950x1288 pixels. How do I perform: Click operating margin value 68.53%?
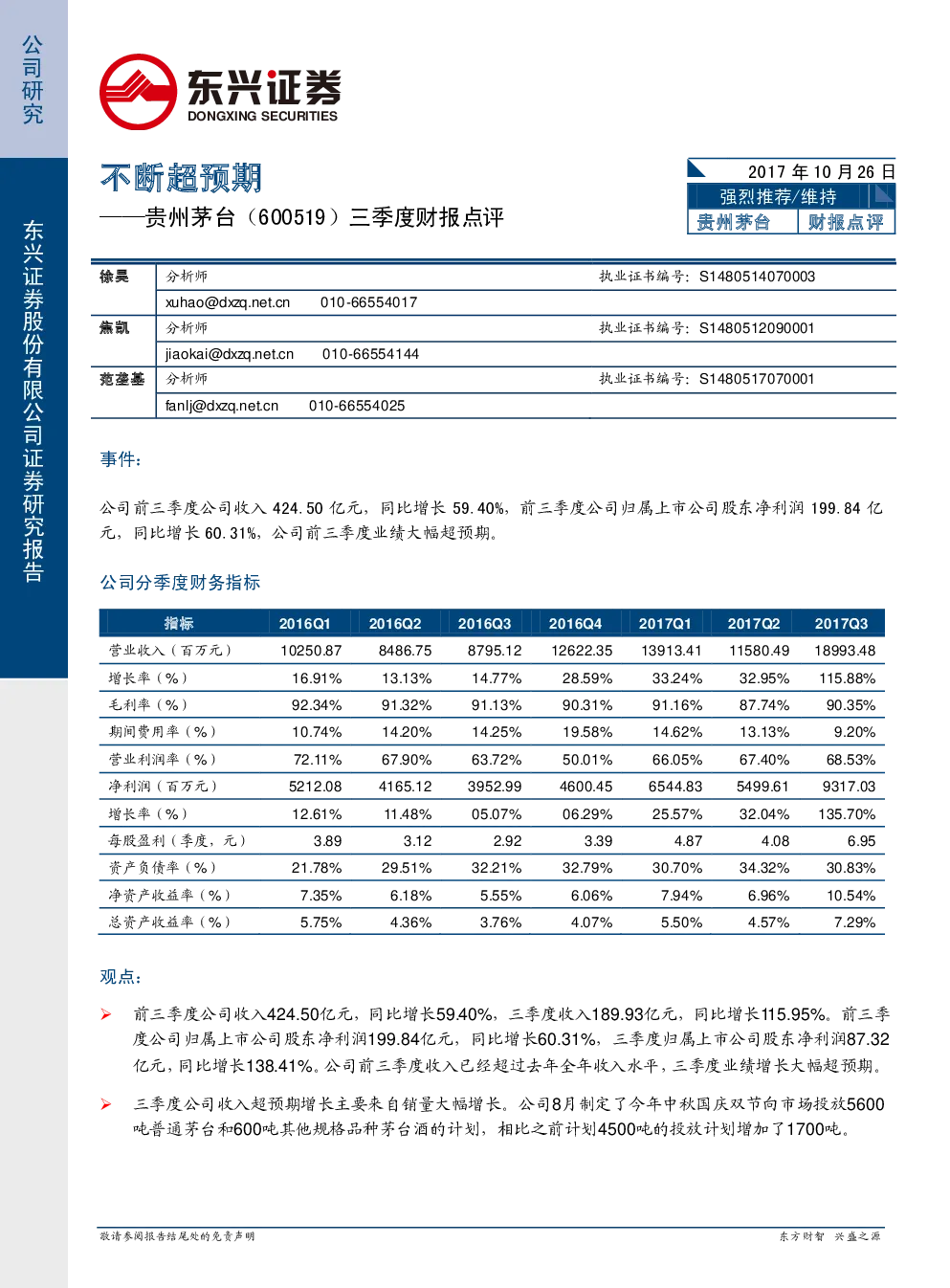coord(851,760)
